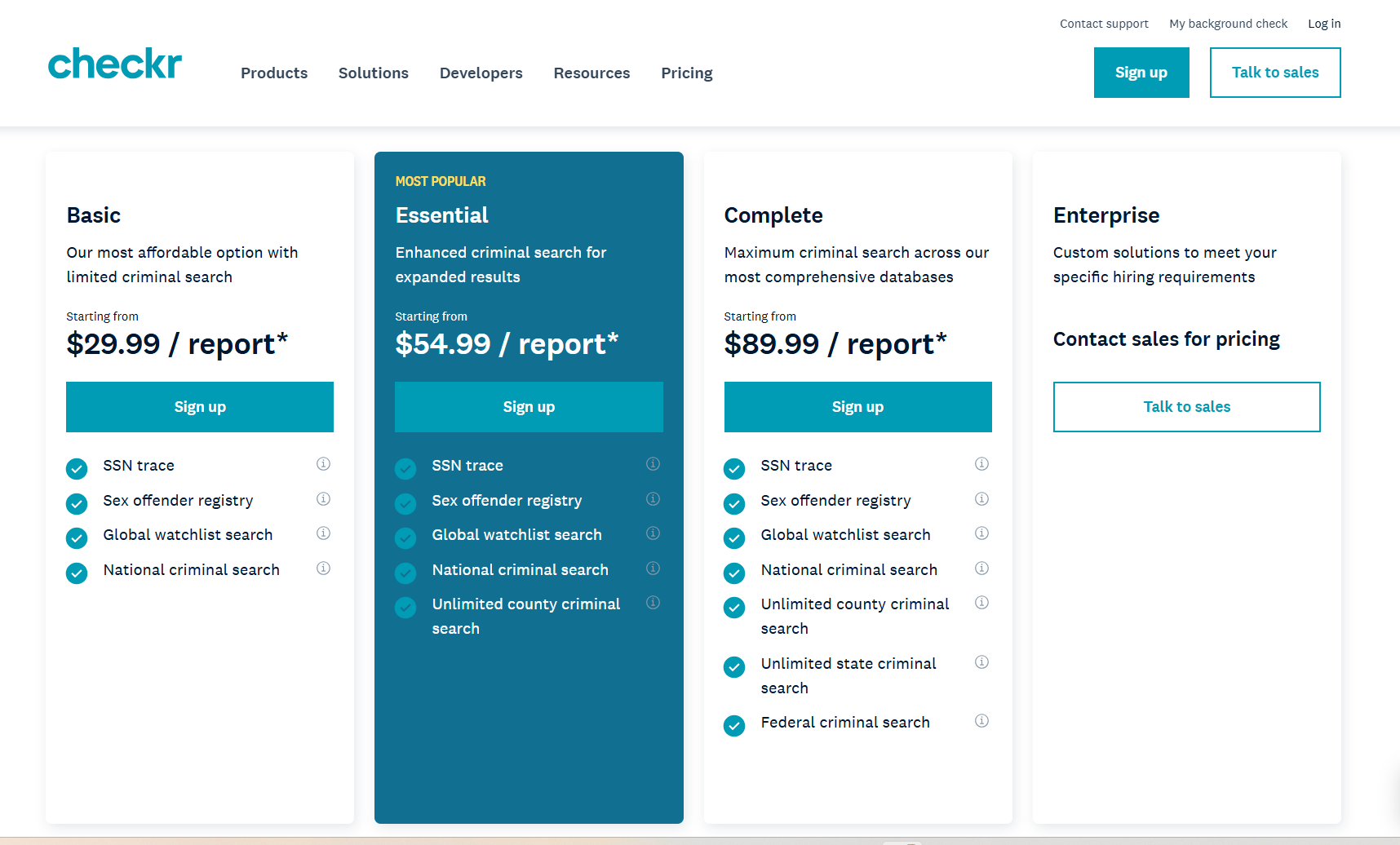This screenshot has width=1400, height=845.
Task: Click the $89.99 / report price
Action: 835,344
